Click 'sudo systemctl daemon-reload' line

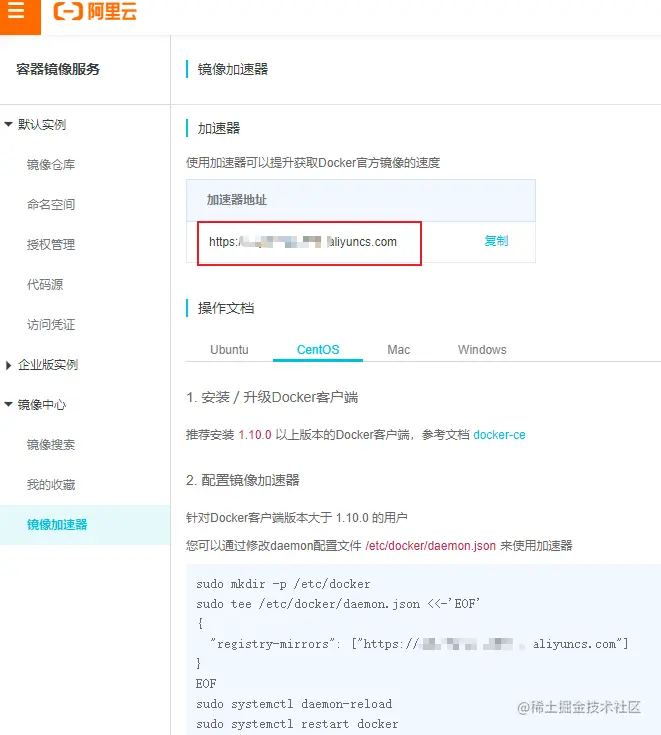click(294, 704)
